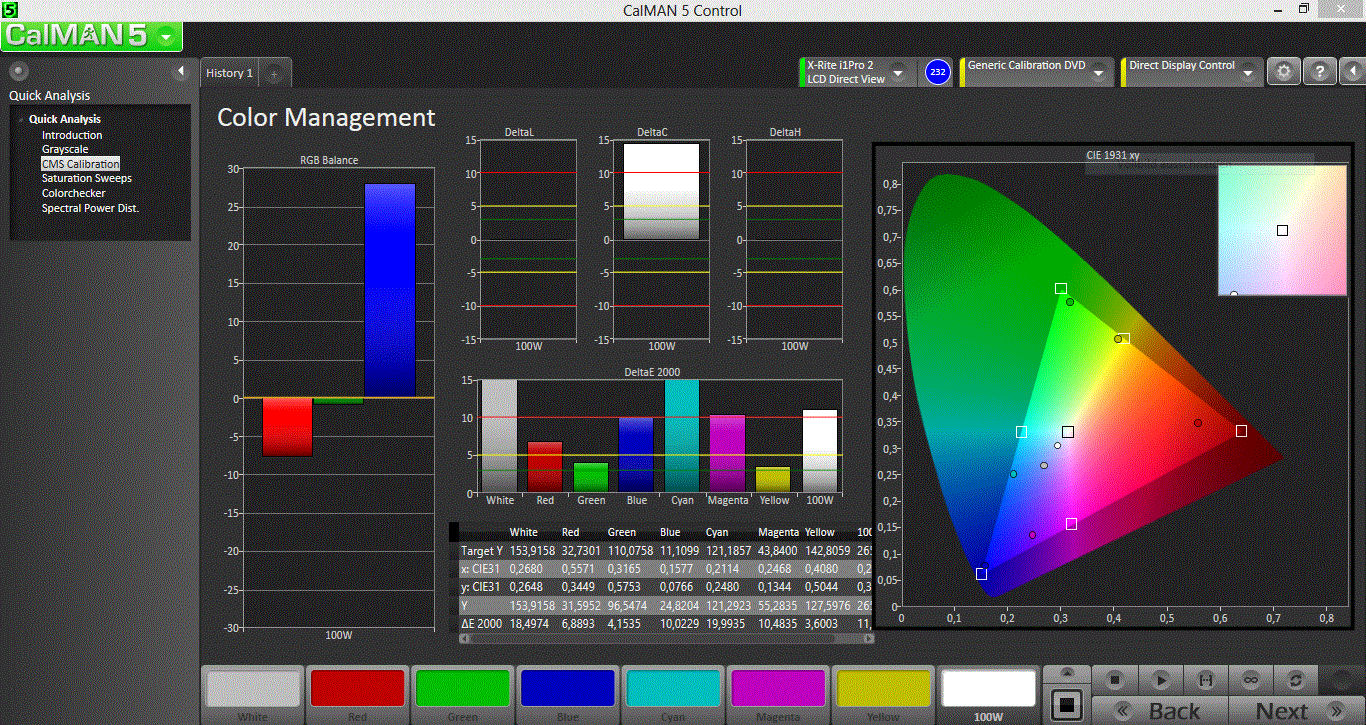
Task: Click the blue 232 meter badge
Action: pos(937,72)
